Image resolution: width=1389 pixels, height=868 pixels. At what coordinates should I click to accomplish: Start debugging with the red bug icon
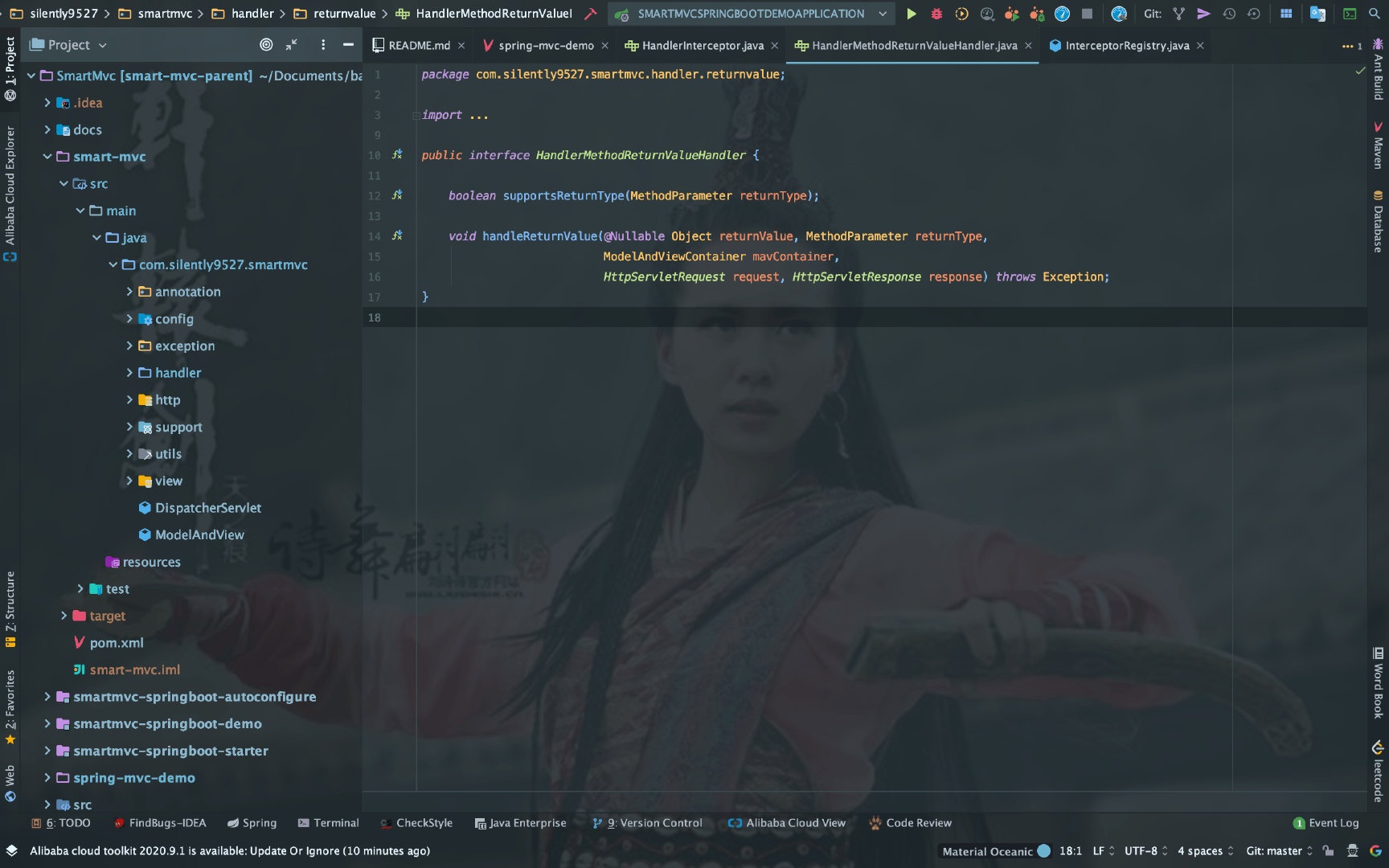click(x=936, y=14)
